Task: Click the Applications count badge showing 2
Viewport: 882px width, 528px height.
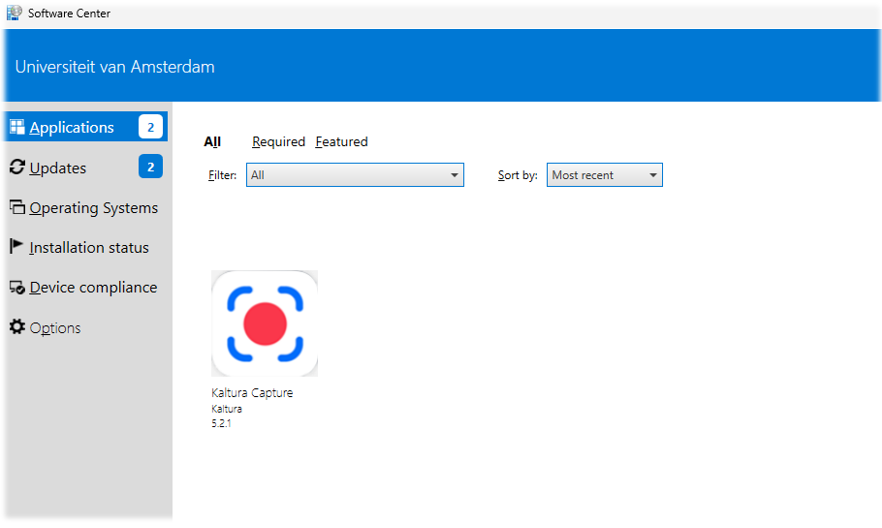Action: pyautogui.click(x=150, y=127)
